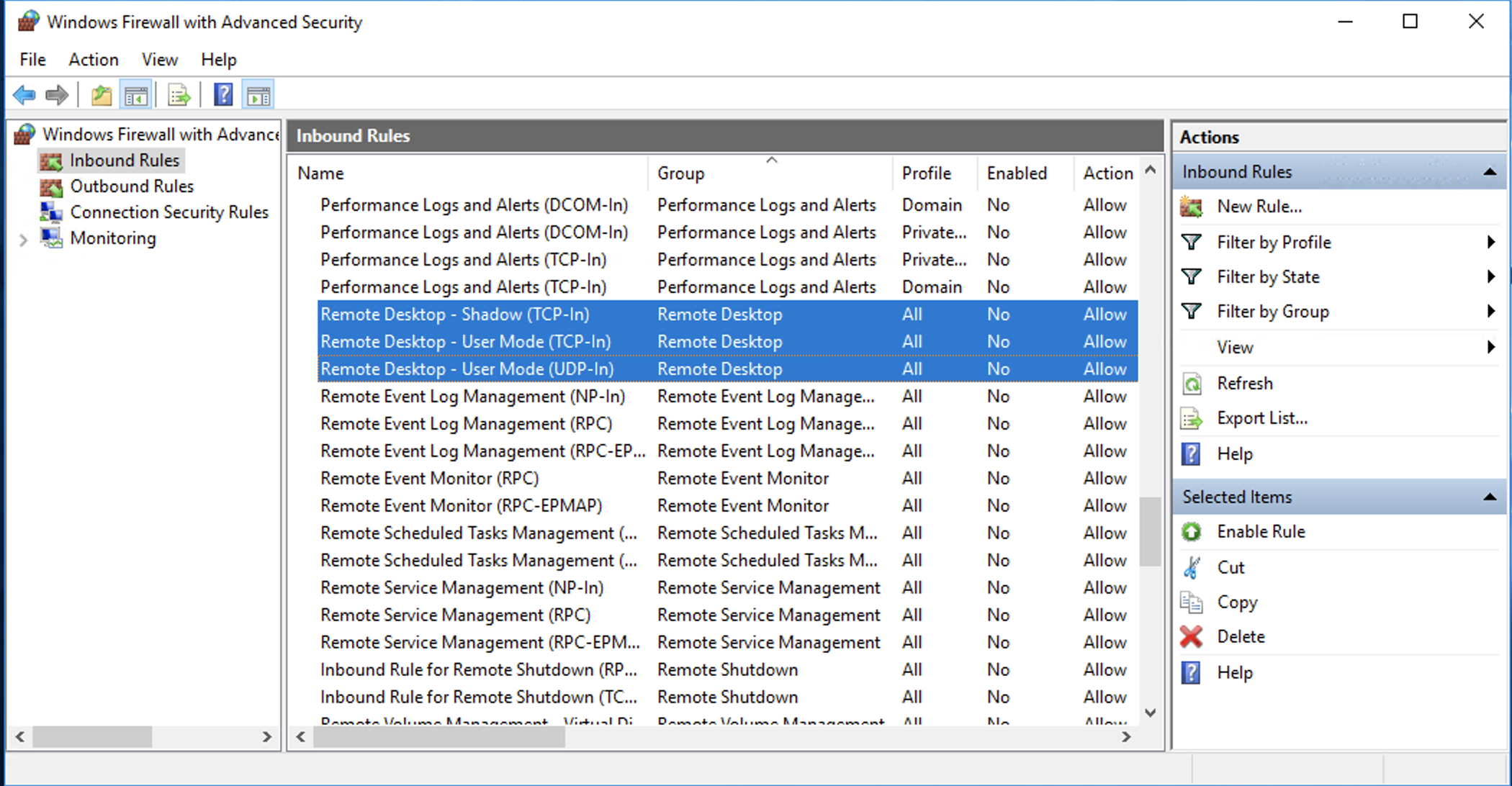The width and height of the screenshot is (1512, 786).
Task: Open the Filter by Profile submenu
Action: (x=1273, y=243)
